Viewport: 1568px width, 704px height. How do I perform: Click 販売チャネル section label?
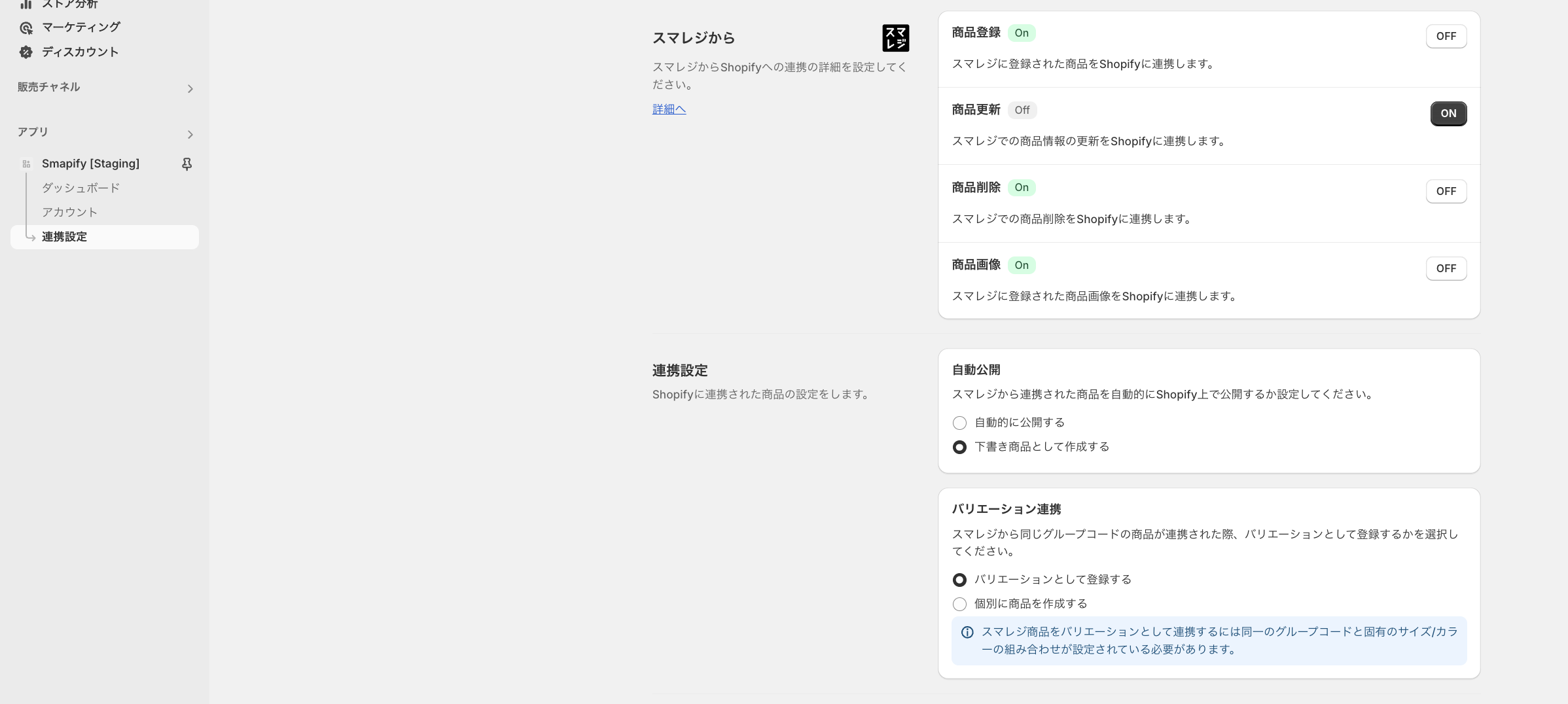[48, 87]
